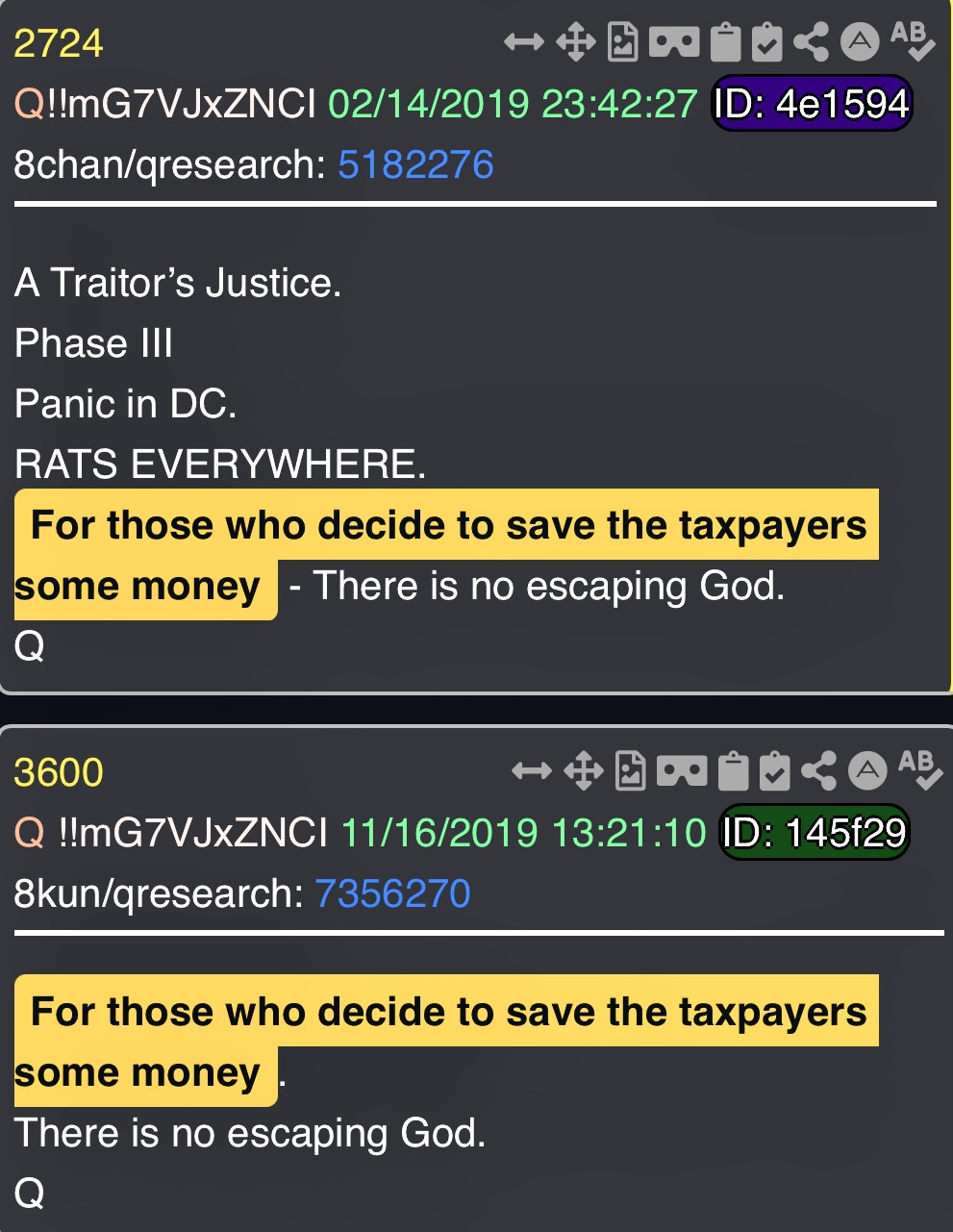
Task: Share post 3600 via share icon
Action: point(819,771)
